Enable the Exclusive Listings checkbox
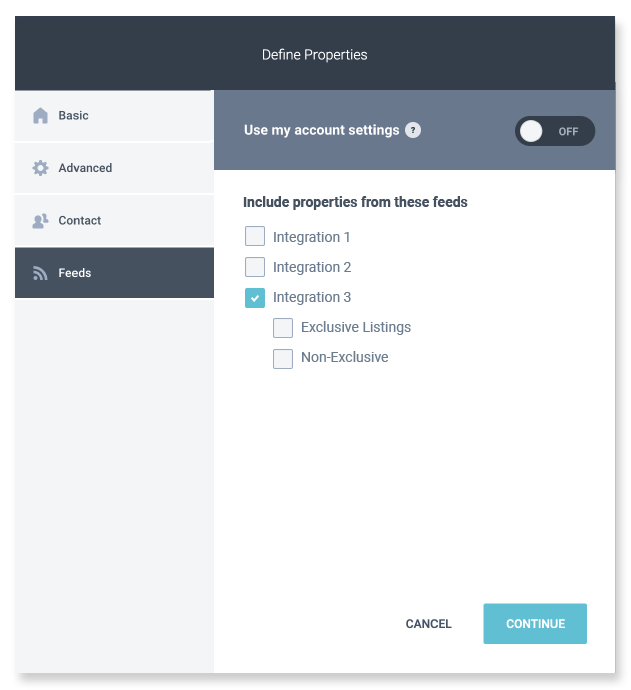Screen dimensions: 631x690 tap(283, 328)
